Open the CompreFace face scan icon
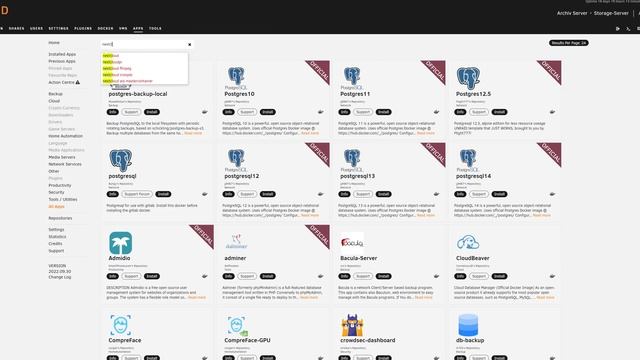Image resolution: width=640 pixels, height=360 pixels. click(x=120, y=325)
